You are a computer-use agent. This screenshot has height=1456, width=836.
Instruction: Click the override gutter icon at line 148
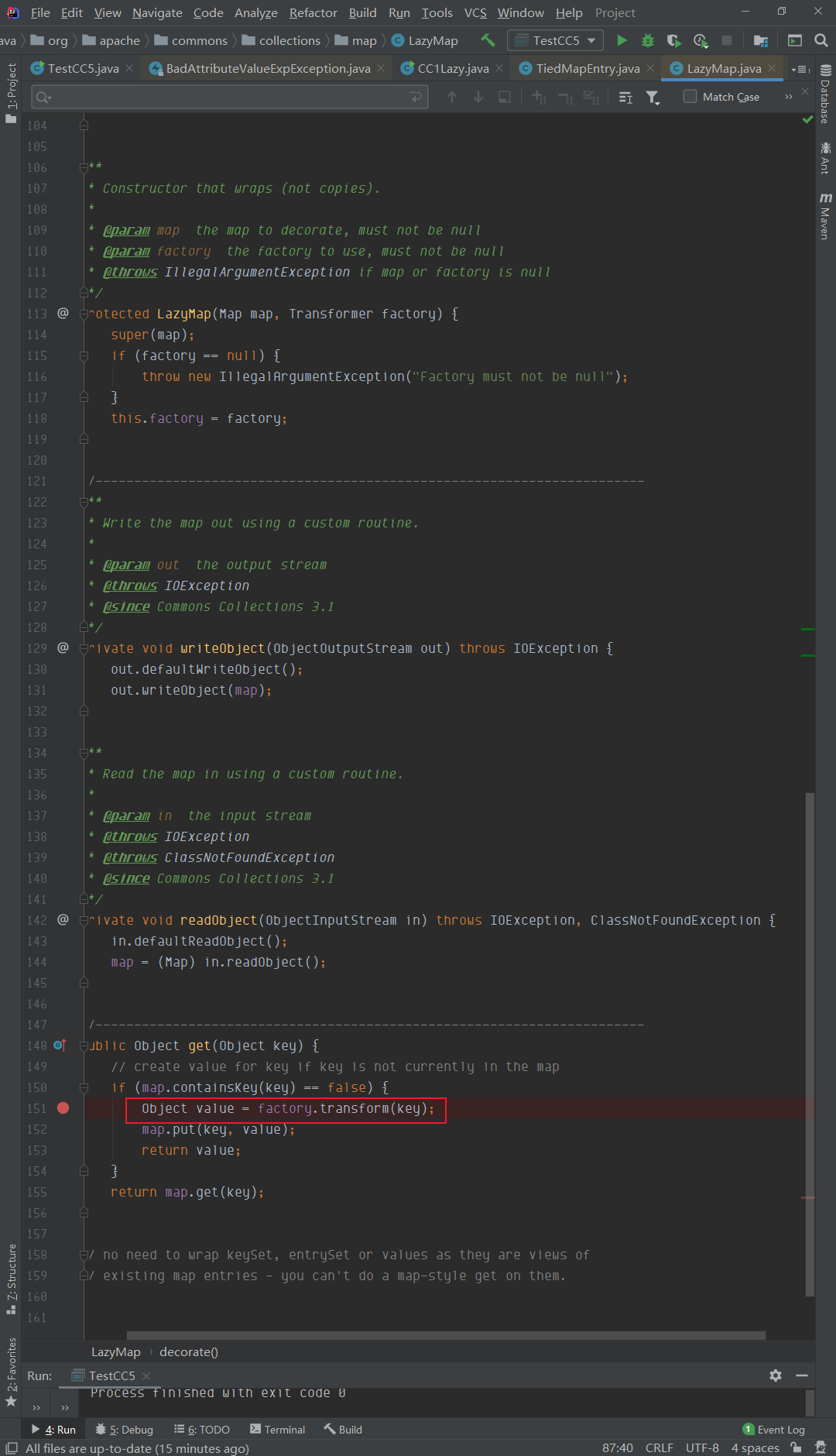coord(60,1046)
